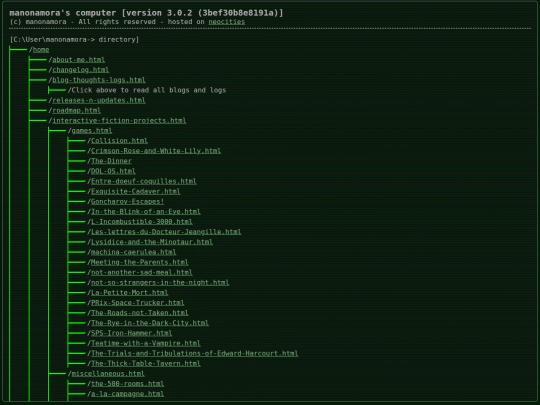
Task: Open The-Trials-and-Tribulations-of-Edward-Harcourt.html link
Action: click(x=195, y=353)
